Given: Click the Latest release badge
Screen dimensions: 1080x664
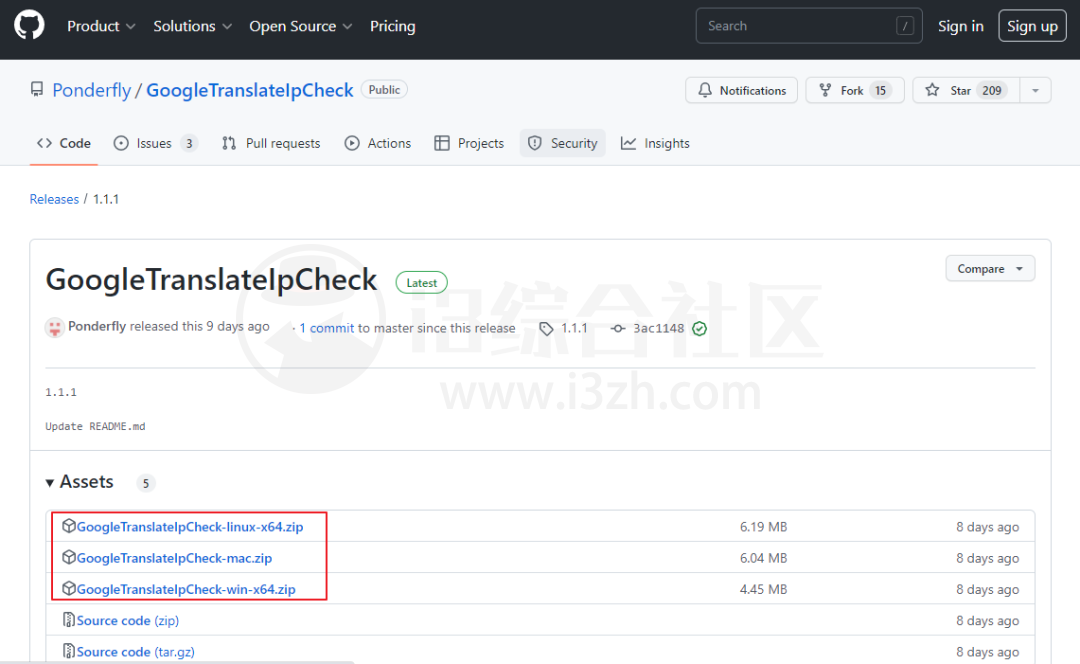Looking at the screenshot, I should tap(422, 282).
